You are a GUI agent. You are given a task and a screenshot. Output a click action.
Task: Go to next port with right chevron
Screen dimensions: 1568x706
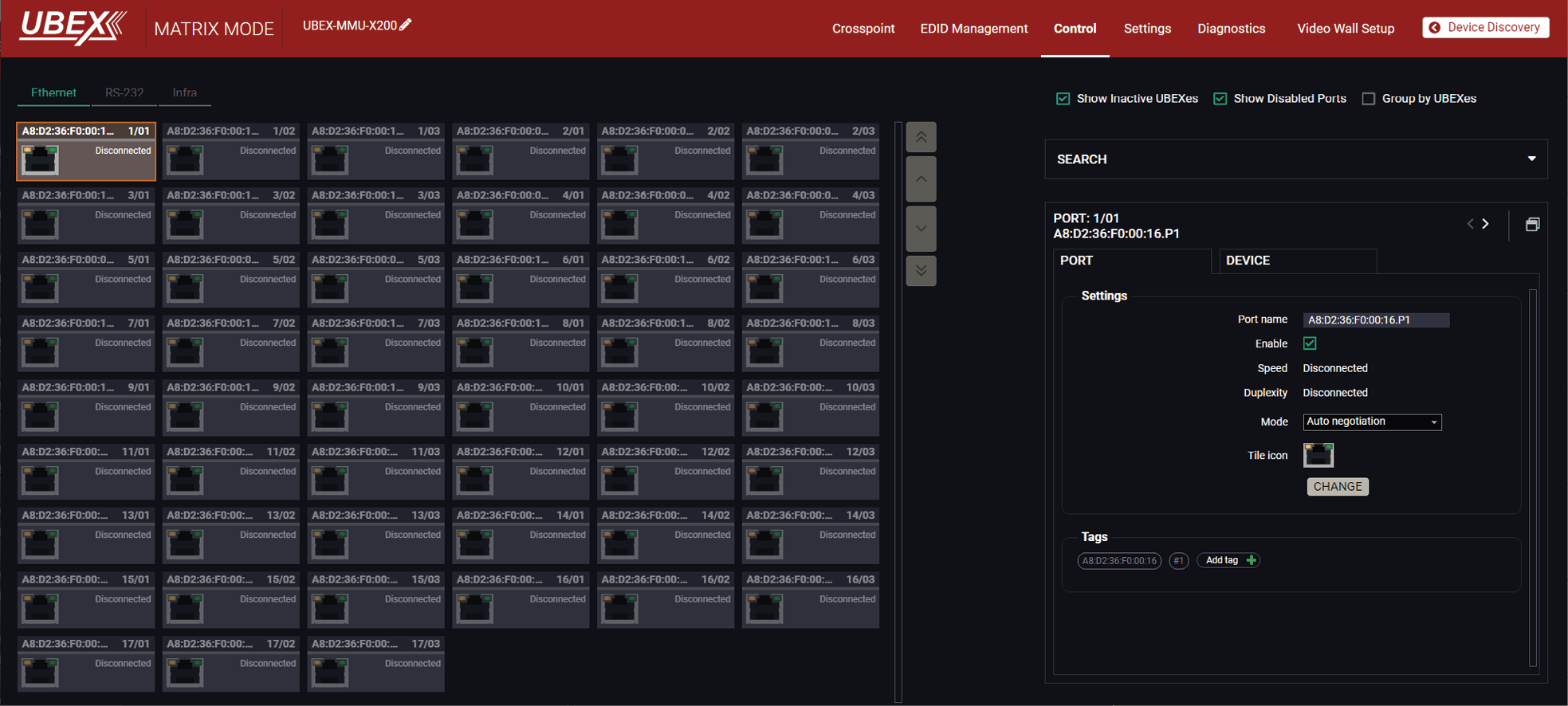tap(1485, 224)
